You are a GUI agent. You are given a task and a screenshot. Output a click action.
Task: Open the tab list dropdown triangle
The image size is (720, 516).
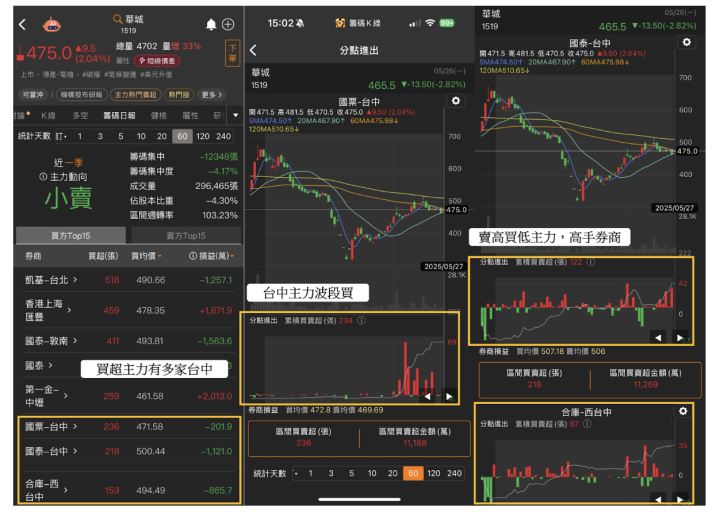click(x=236, y=116)
